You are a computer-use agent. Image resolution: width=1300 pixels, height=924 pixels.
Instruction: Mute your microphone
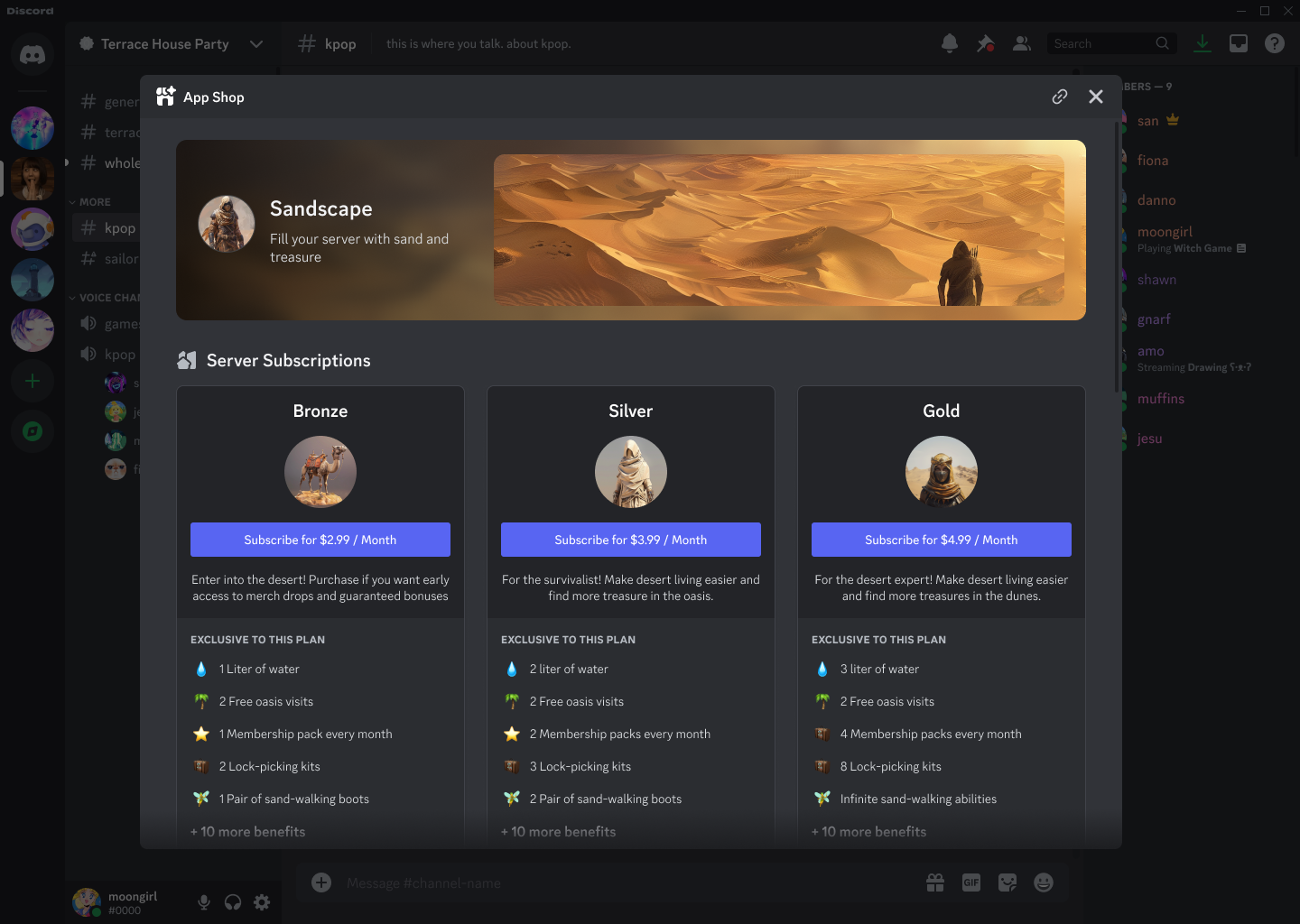point(204,901)
